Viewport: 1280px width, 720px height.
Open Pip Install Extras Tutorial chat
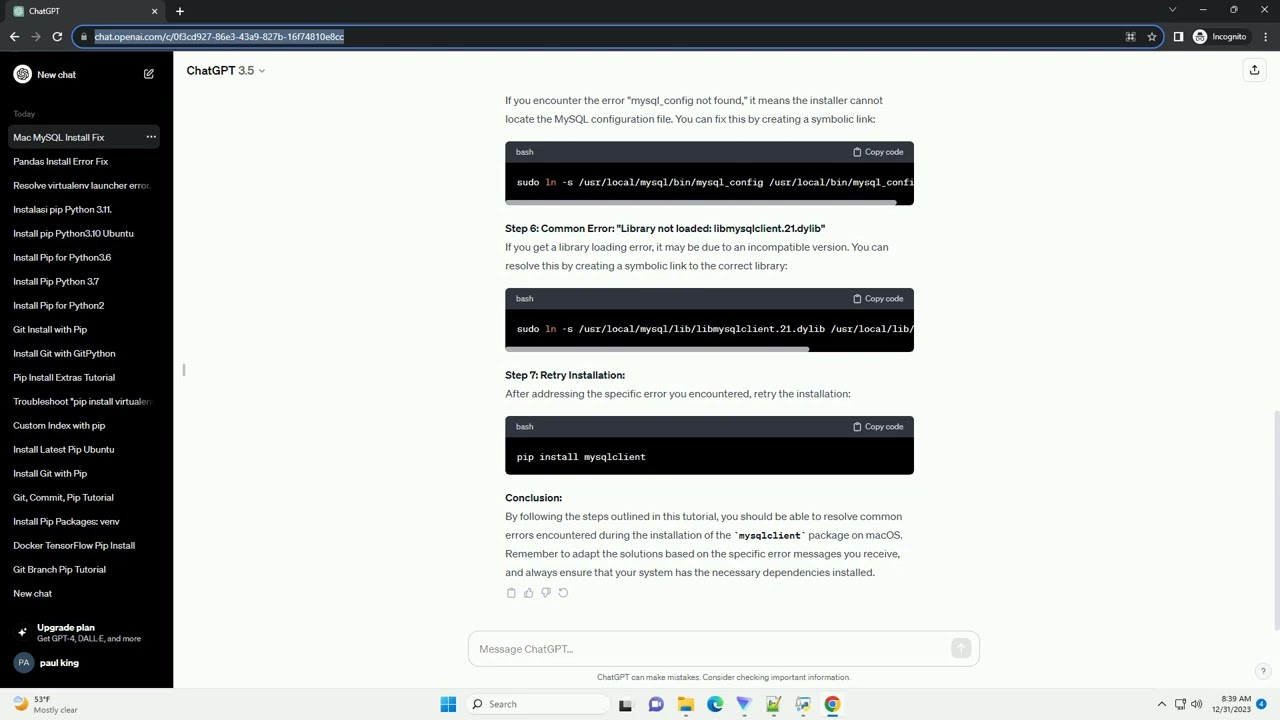[x=86, y=377]
